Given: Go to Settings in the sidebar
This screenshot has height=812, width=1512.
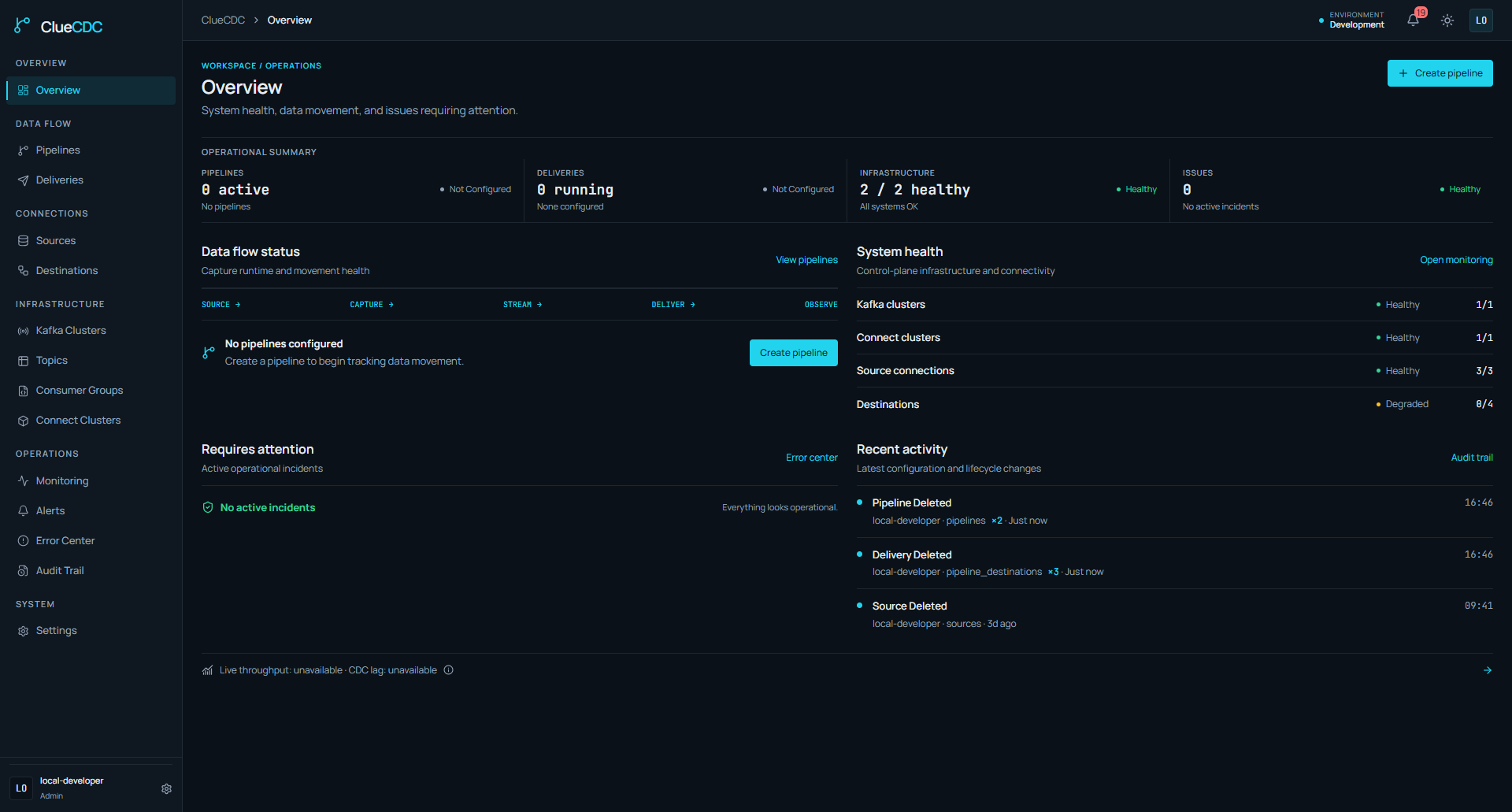Looking at the screenshot, I should (x=91, y=631).
